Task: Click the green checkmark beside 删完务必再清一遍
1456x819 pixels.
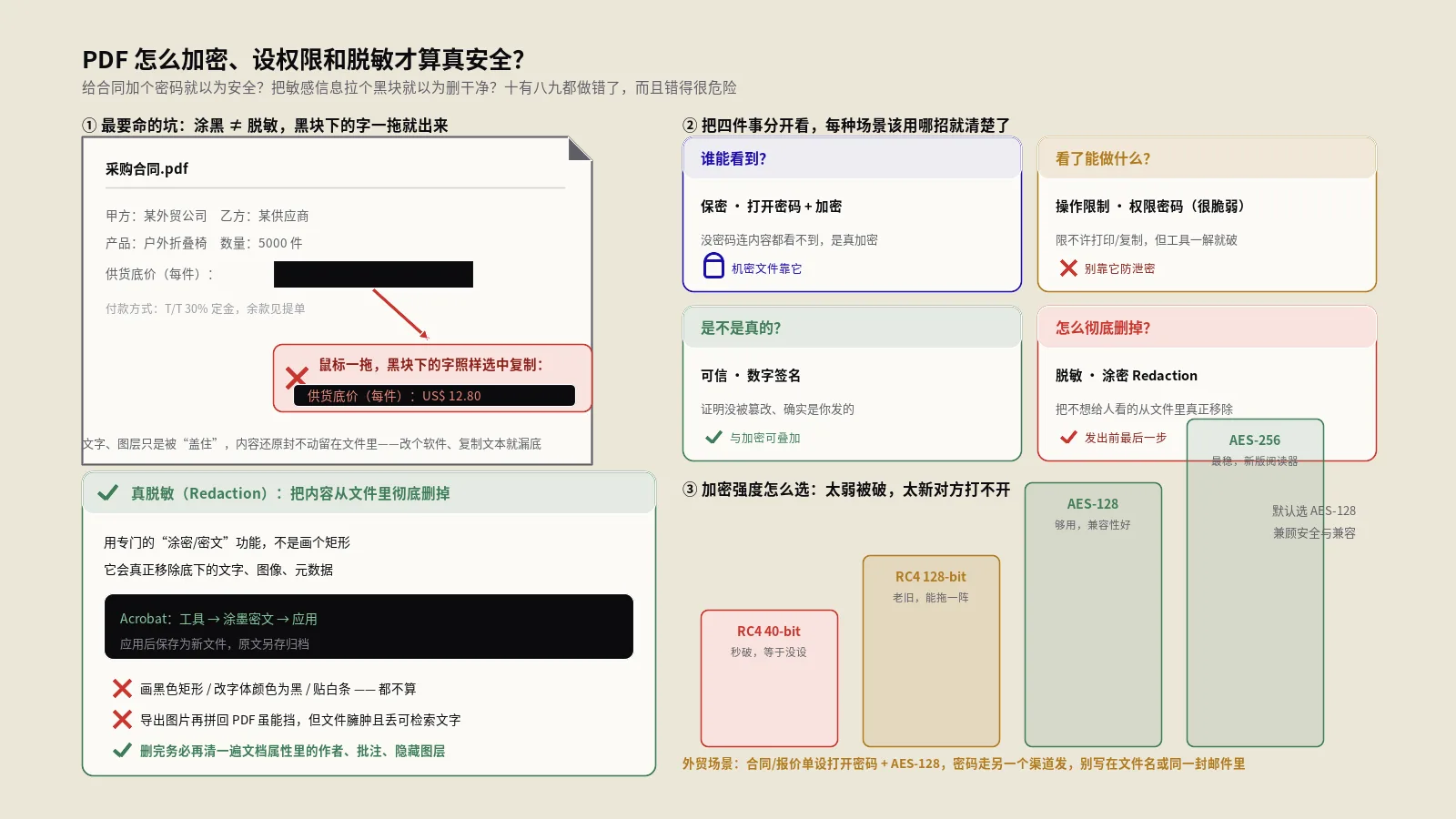Action: (x=122, y=751)
